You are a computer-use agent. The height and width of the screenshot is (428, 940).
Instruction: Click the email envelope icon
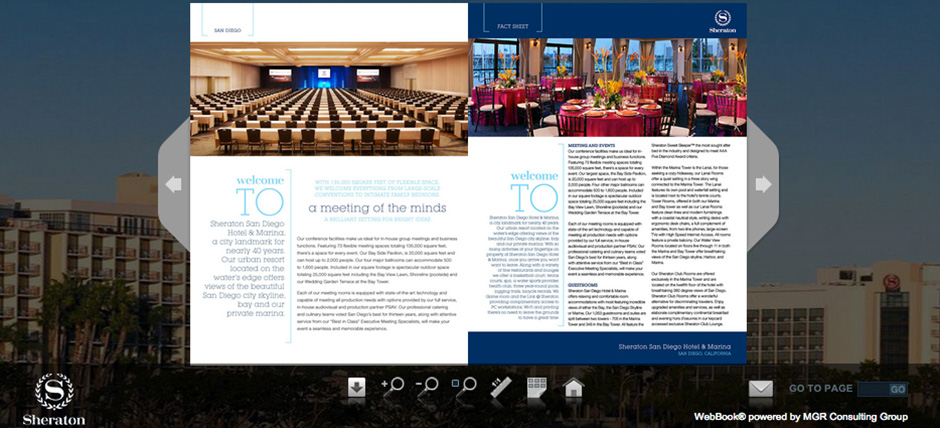(x=761, y=389)
